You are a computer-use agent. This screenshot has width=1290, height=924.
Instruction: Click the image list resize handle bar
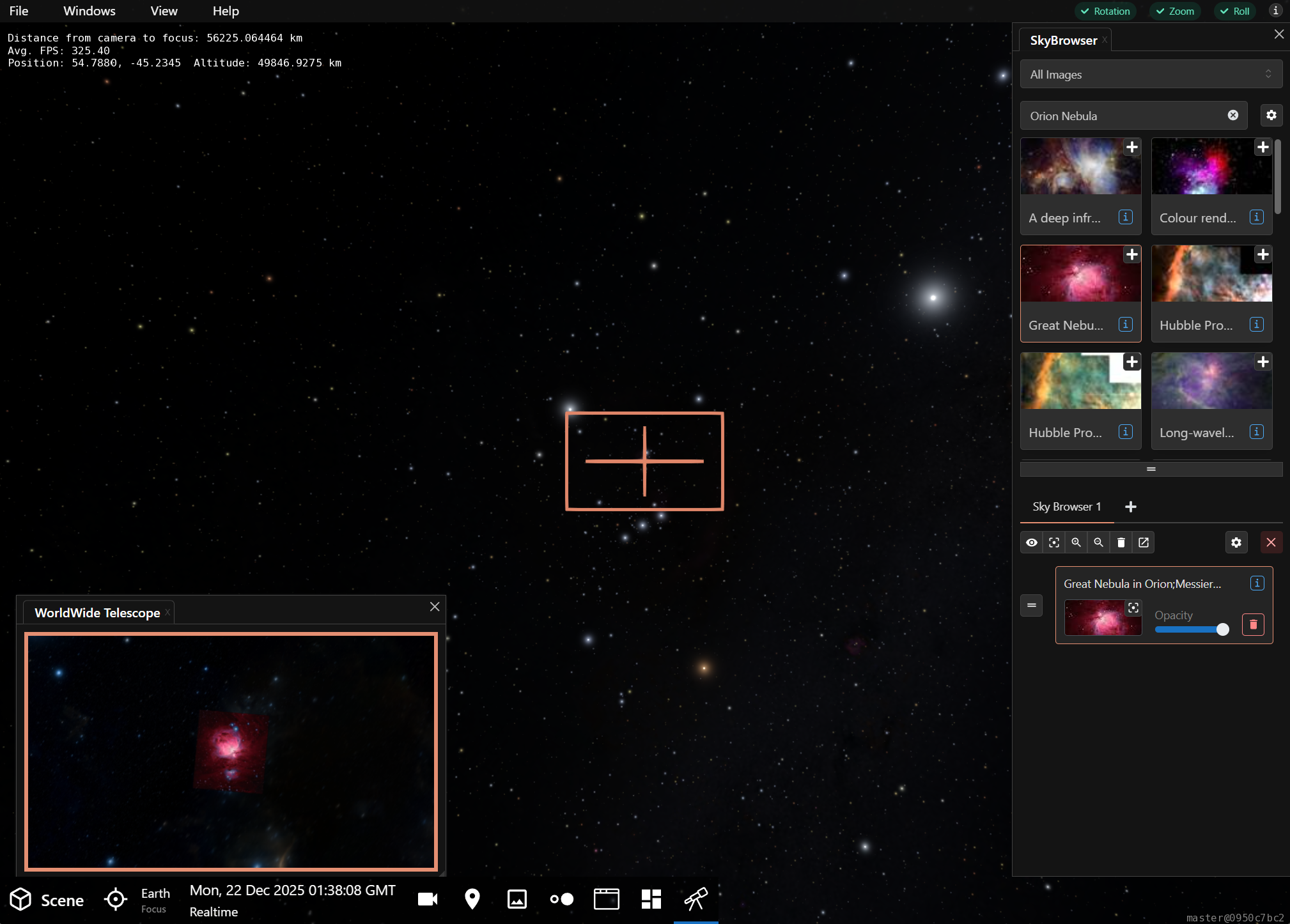(x=1151, y=469)
